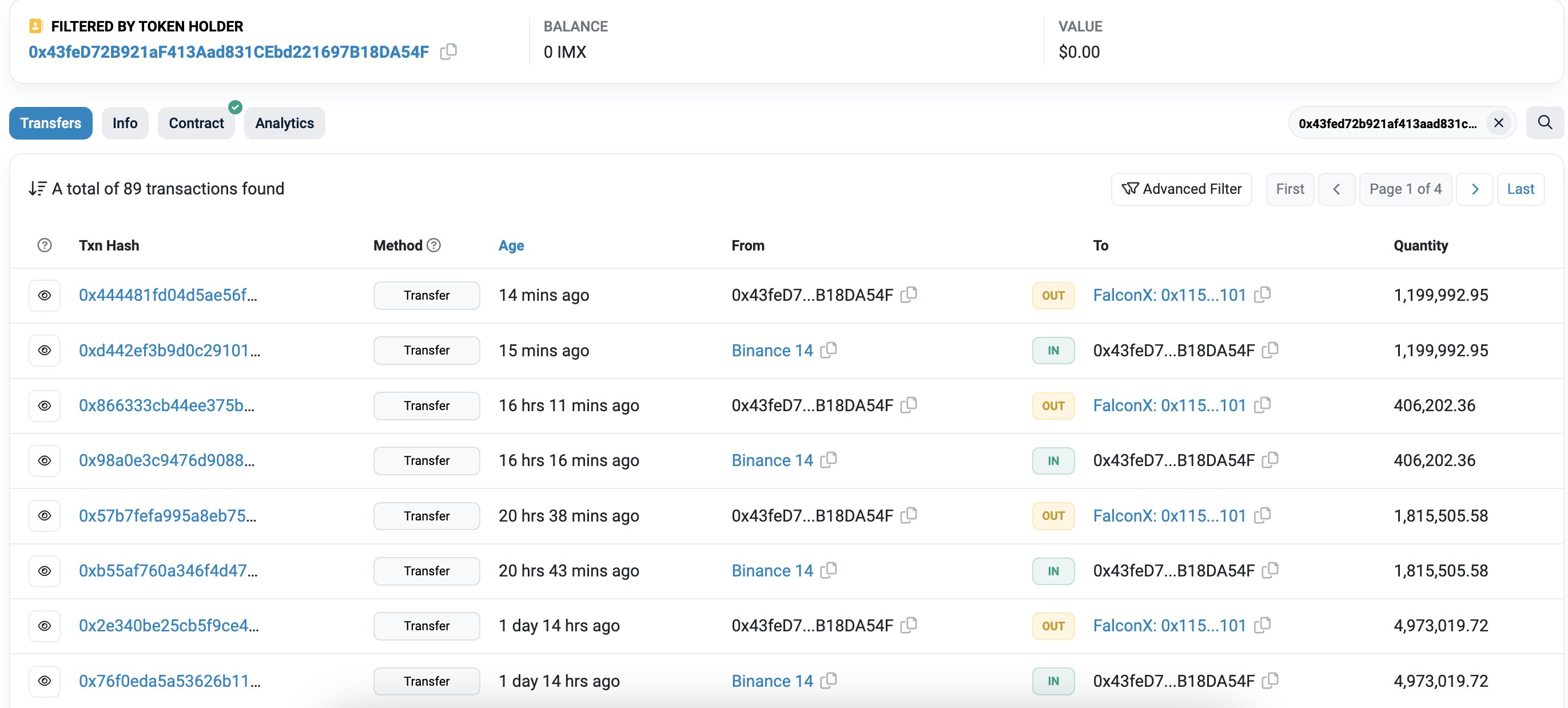Image resolution: width=1568 pixels, height=708 pixels.
Task: Open transaction hash 0x76f0eda5a53626b11
Action: [170, 681]
